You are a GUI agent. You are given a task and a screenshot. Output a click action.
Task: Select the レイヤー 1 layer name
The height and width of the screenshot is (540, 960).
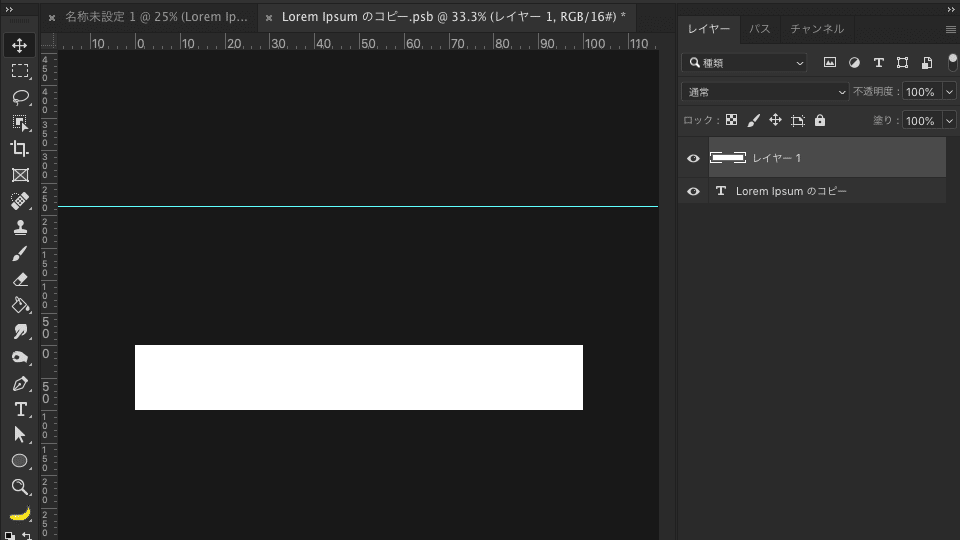[x=776, y=158]
